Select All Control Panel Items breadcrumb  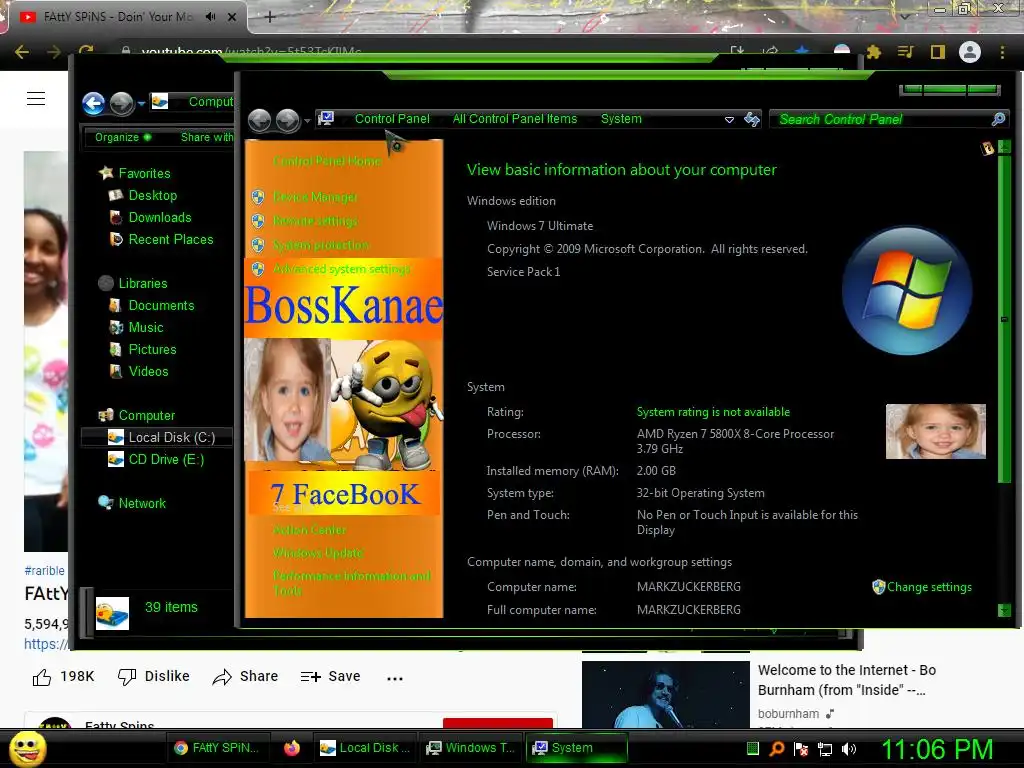pos(515,119)
